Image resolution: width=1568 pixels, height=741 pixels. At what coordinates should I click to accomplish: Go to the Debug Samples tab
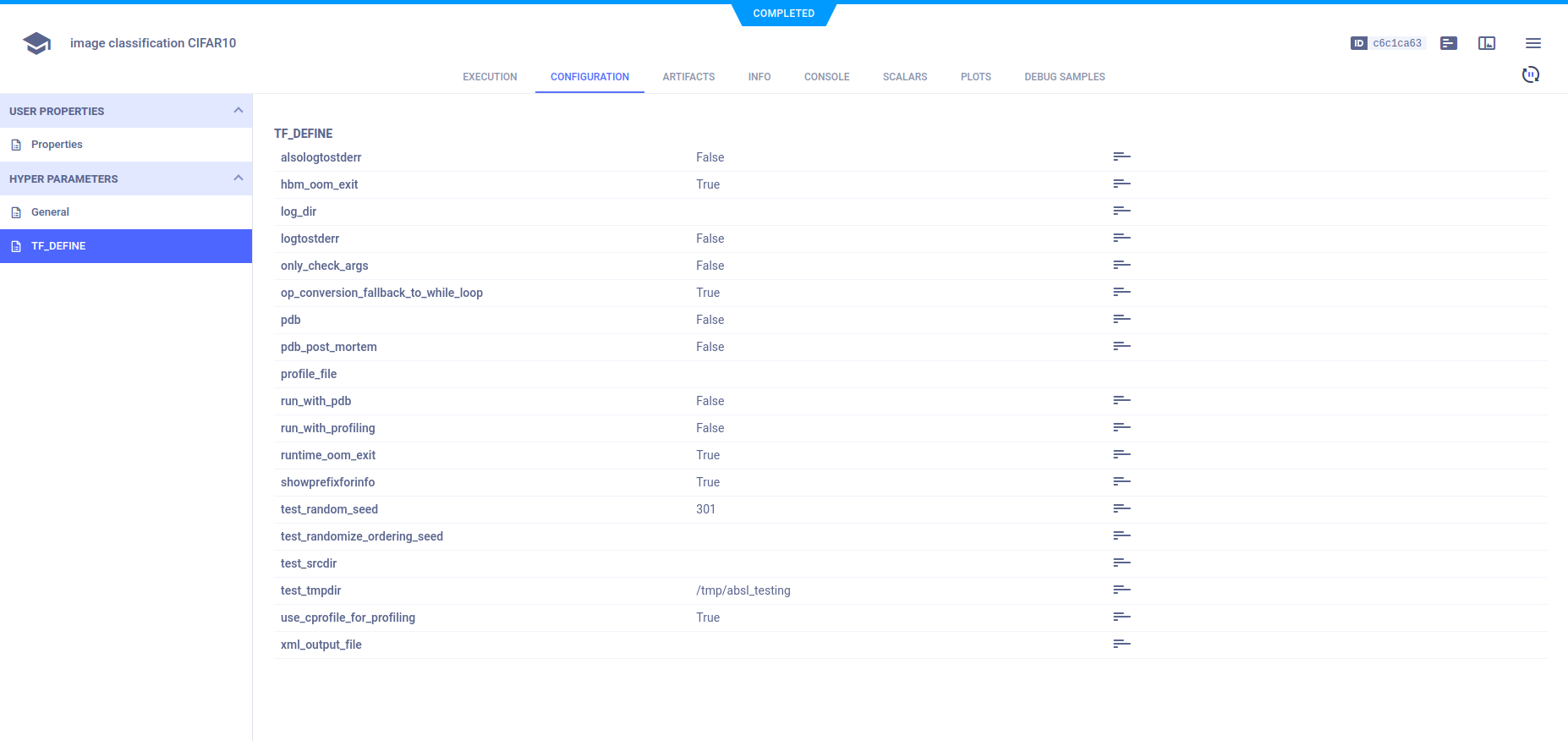(1064, 77)
